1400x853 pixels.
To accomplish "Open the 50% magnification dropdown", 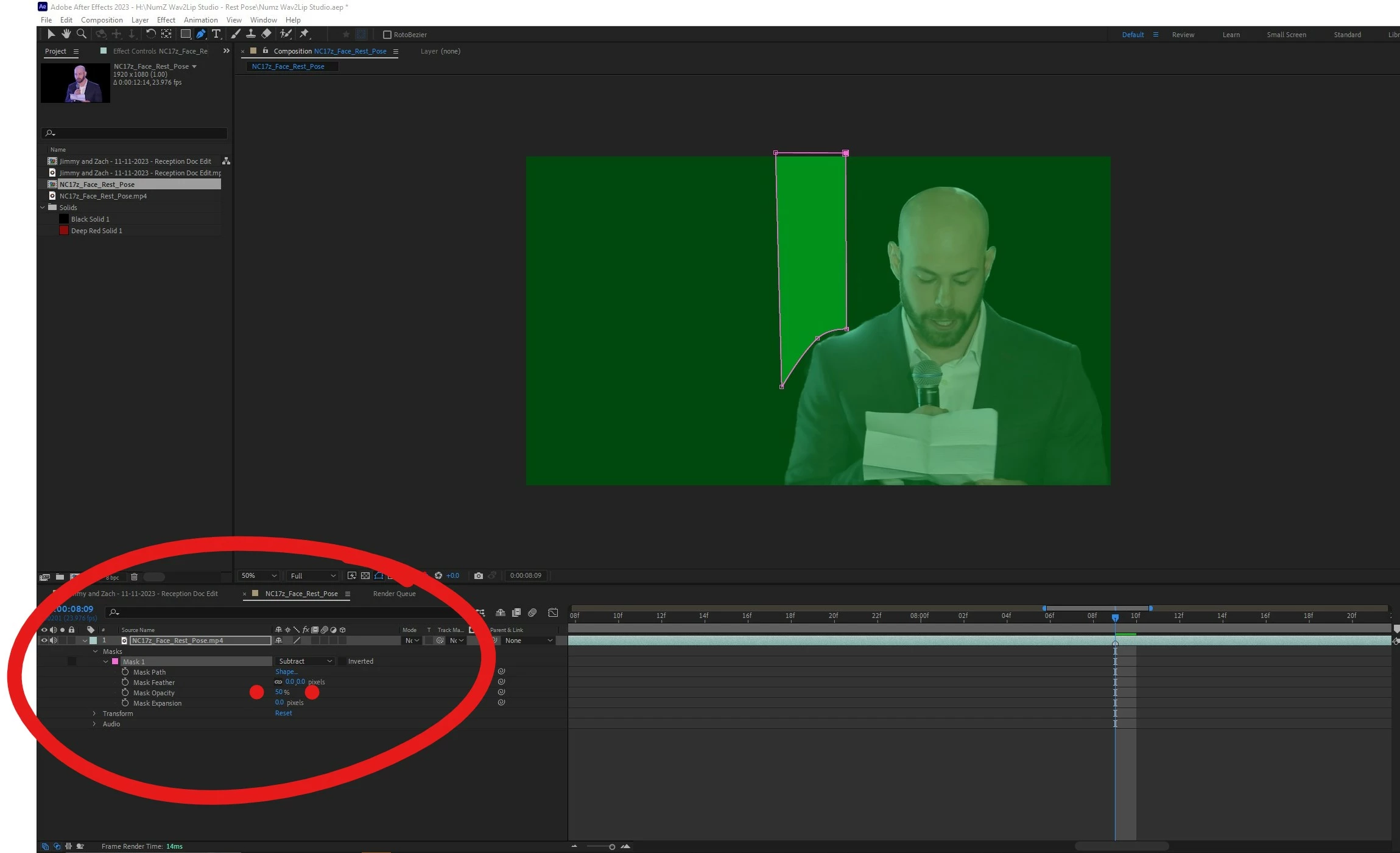I will [x=258, y=576].
